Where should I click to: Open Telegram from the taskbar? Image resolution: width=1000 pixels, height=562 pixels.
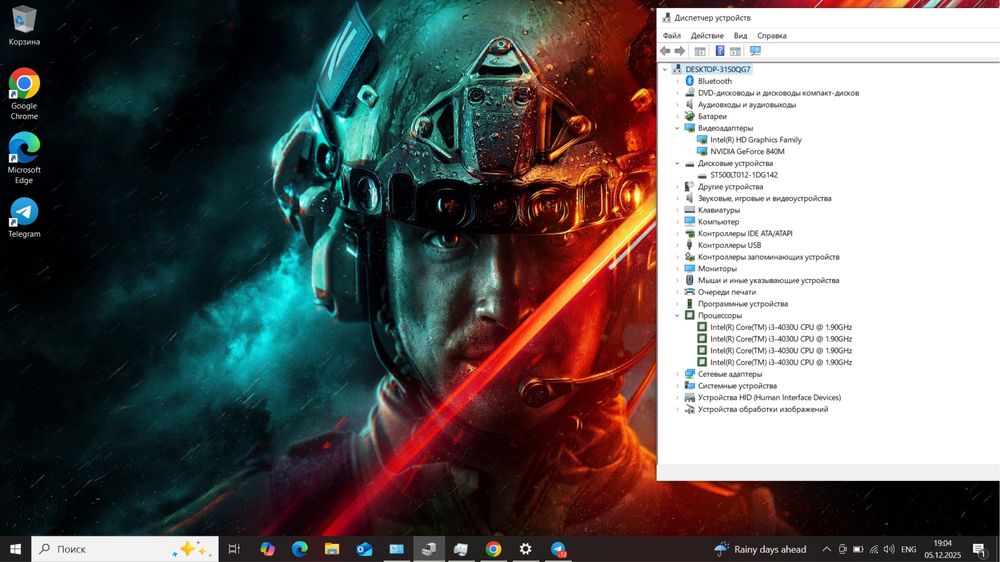558,549
